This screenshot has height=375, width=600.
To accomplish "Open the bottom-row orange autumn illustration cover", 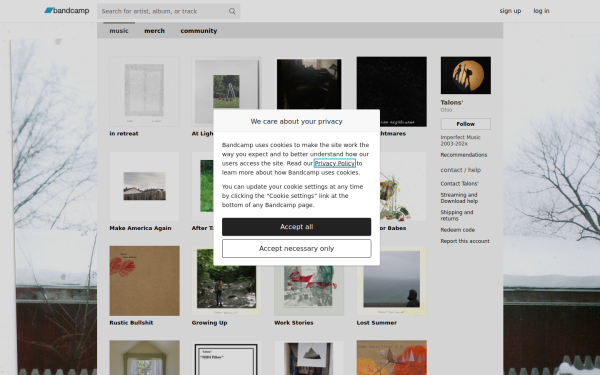I will click(x=391, y=358).
